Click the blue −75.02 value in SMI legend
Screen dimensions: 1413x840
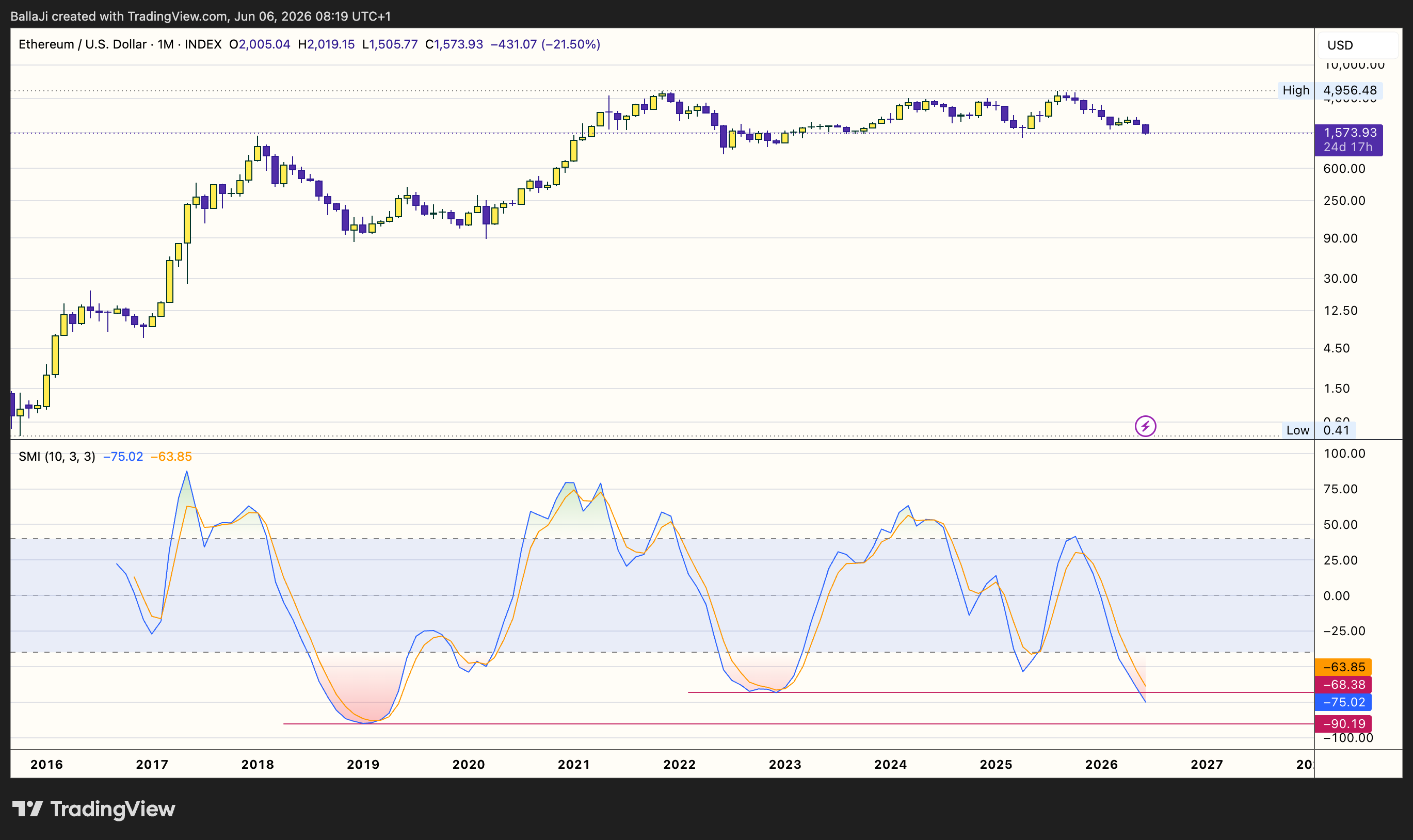123,456
